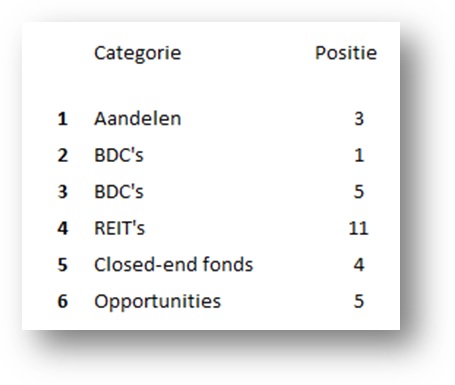Image resolution: width=455 pixels, height=385 pixels.
Task: Click position value 3 for Aandelen
Action: click(x=359, y=119)
